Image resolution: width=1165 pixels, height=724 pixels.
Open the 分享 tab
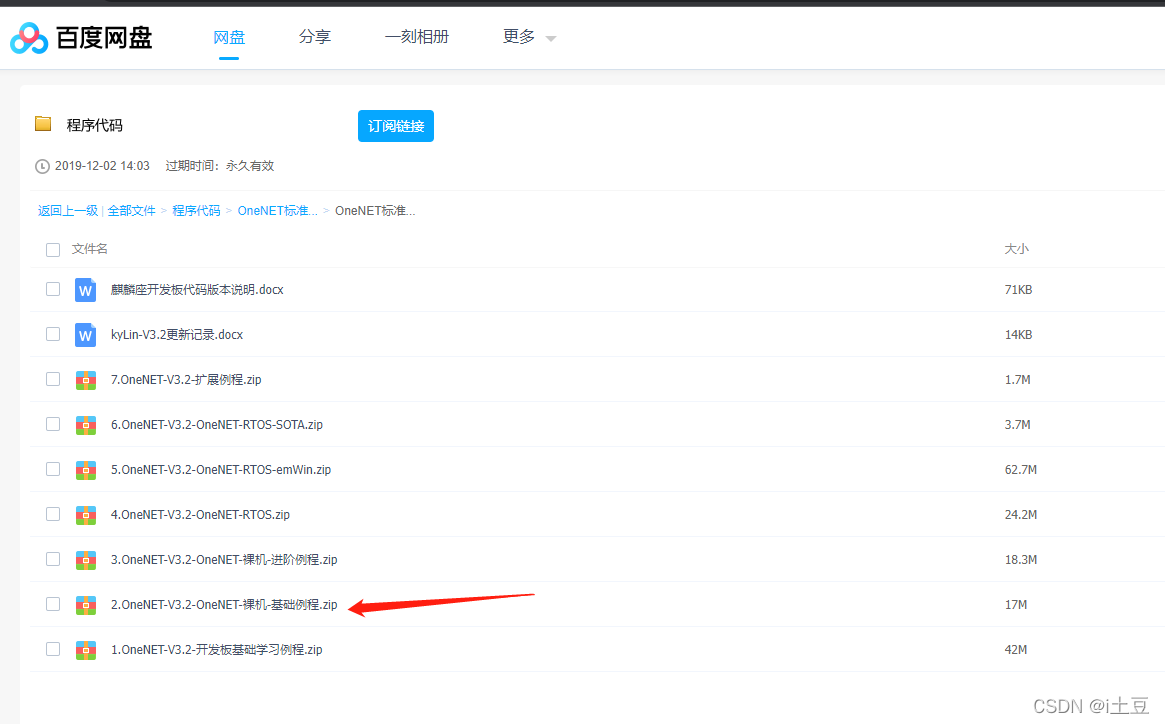(x=315, y=36)
